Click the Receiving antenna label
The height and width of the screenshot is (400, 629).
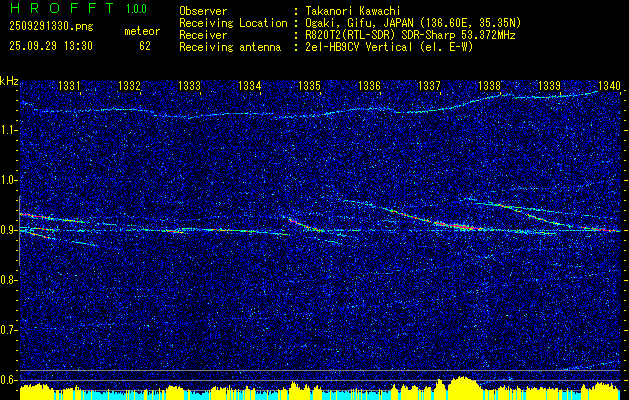coord(230,47)
